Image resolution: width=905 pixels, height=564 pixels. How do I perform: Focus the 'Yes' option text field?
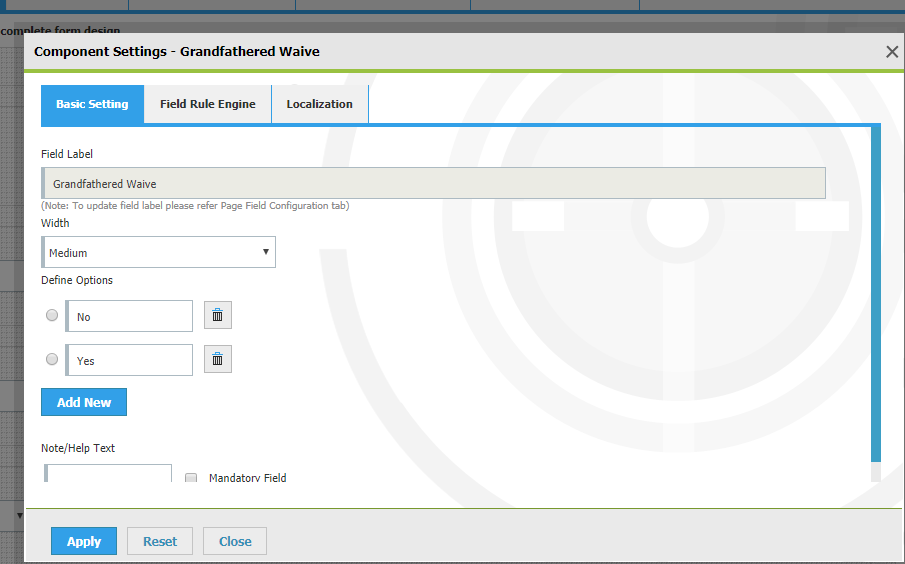(129, 360)
